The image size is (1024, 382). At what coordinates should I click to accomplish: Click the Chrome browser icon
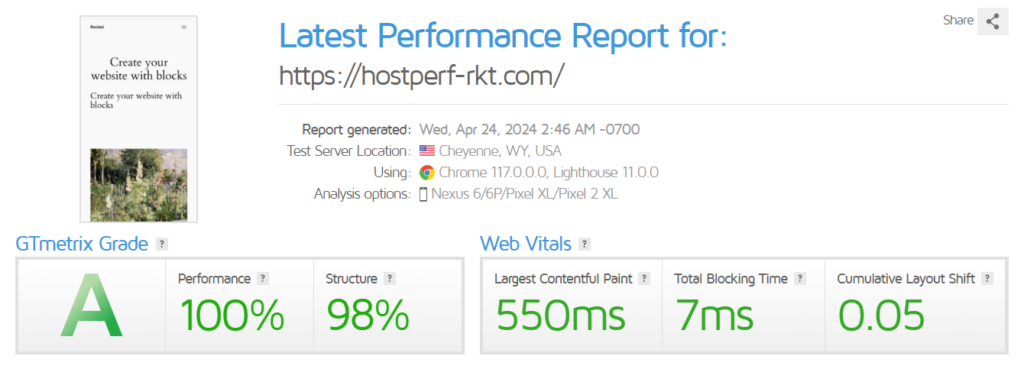[x=427, y=173]
